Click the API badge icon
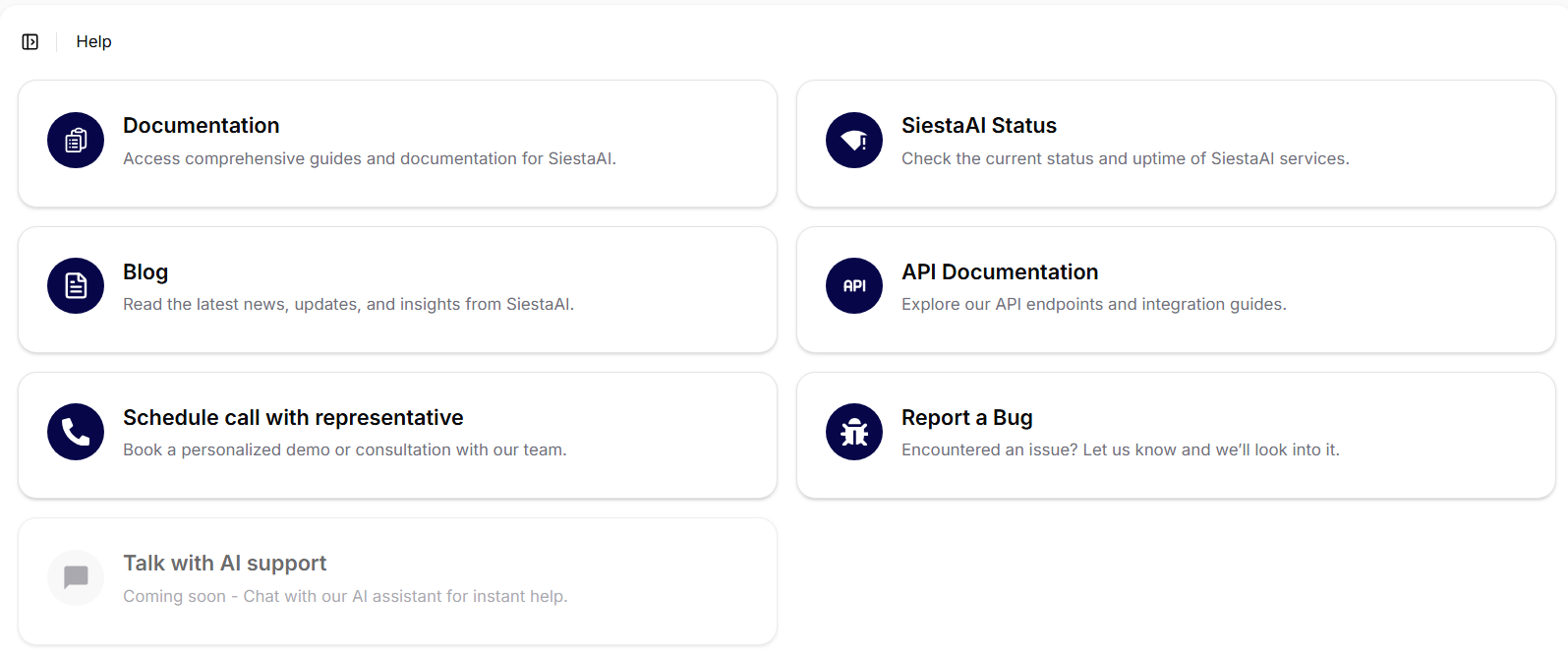1568x658 pixels. click(x=854, y=286)
